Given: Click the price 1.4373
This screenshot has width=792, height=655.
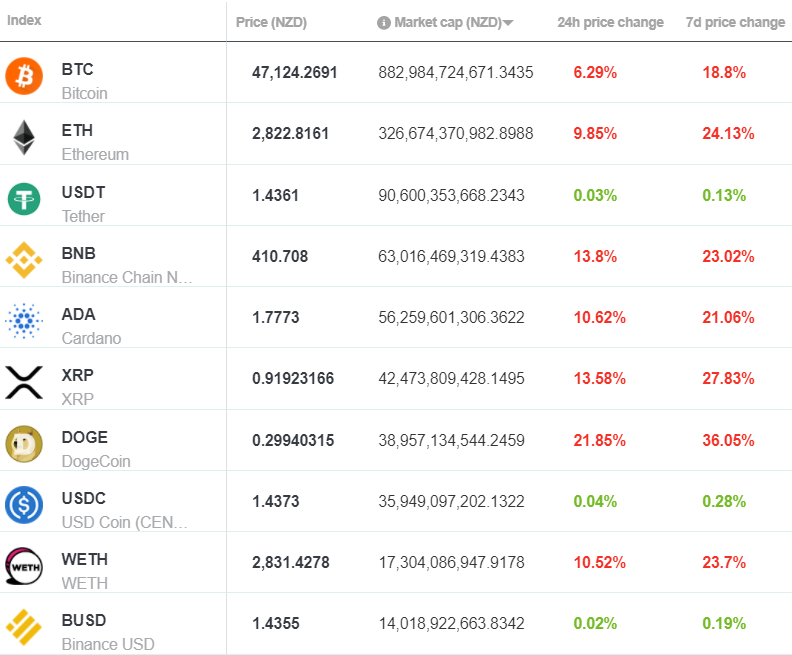Looking at the screenshot, I should coord(276,501).
